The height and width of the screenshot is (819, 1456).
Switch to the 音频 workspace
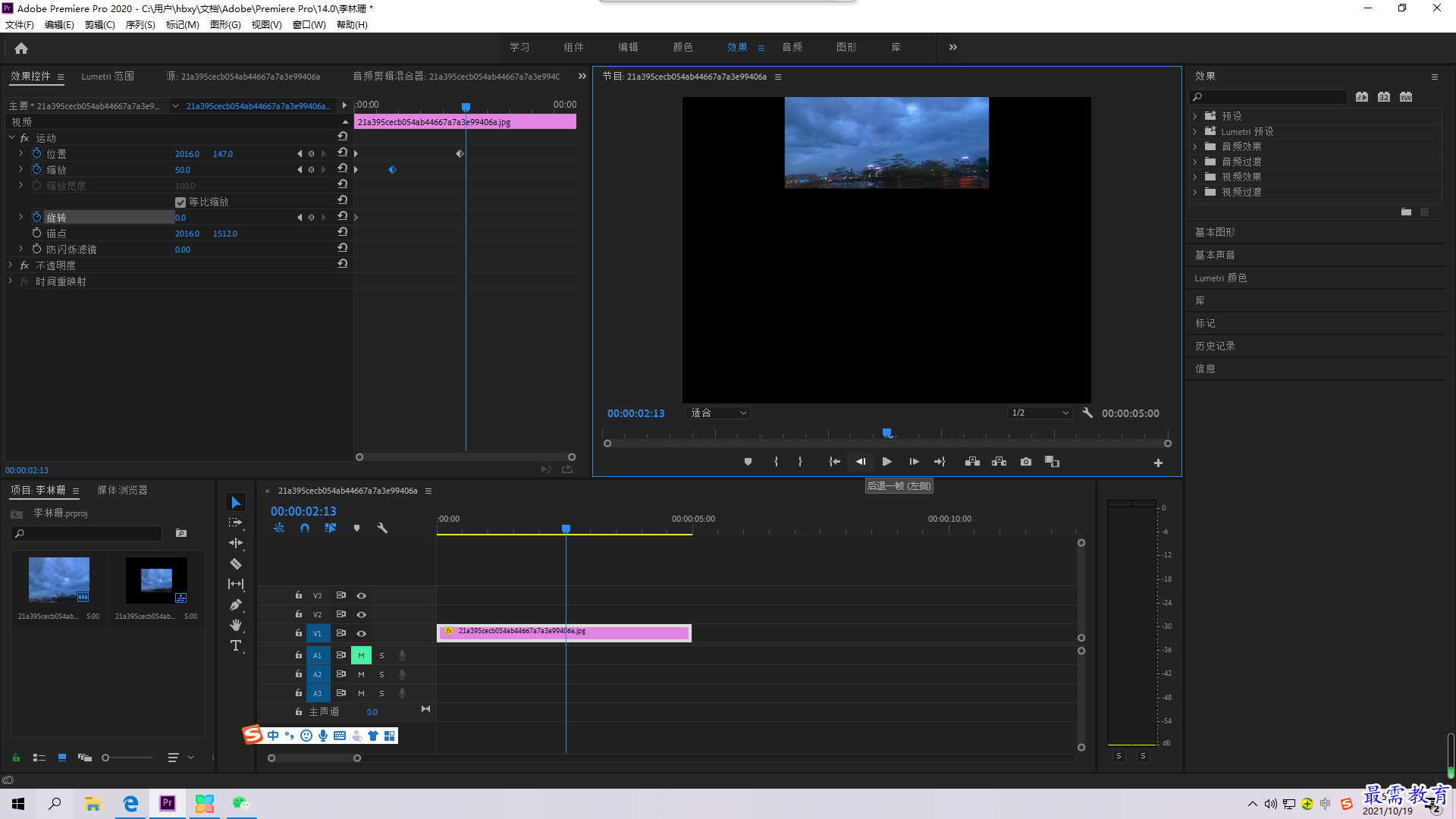coord(792,47)
